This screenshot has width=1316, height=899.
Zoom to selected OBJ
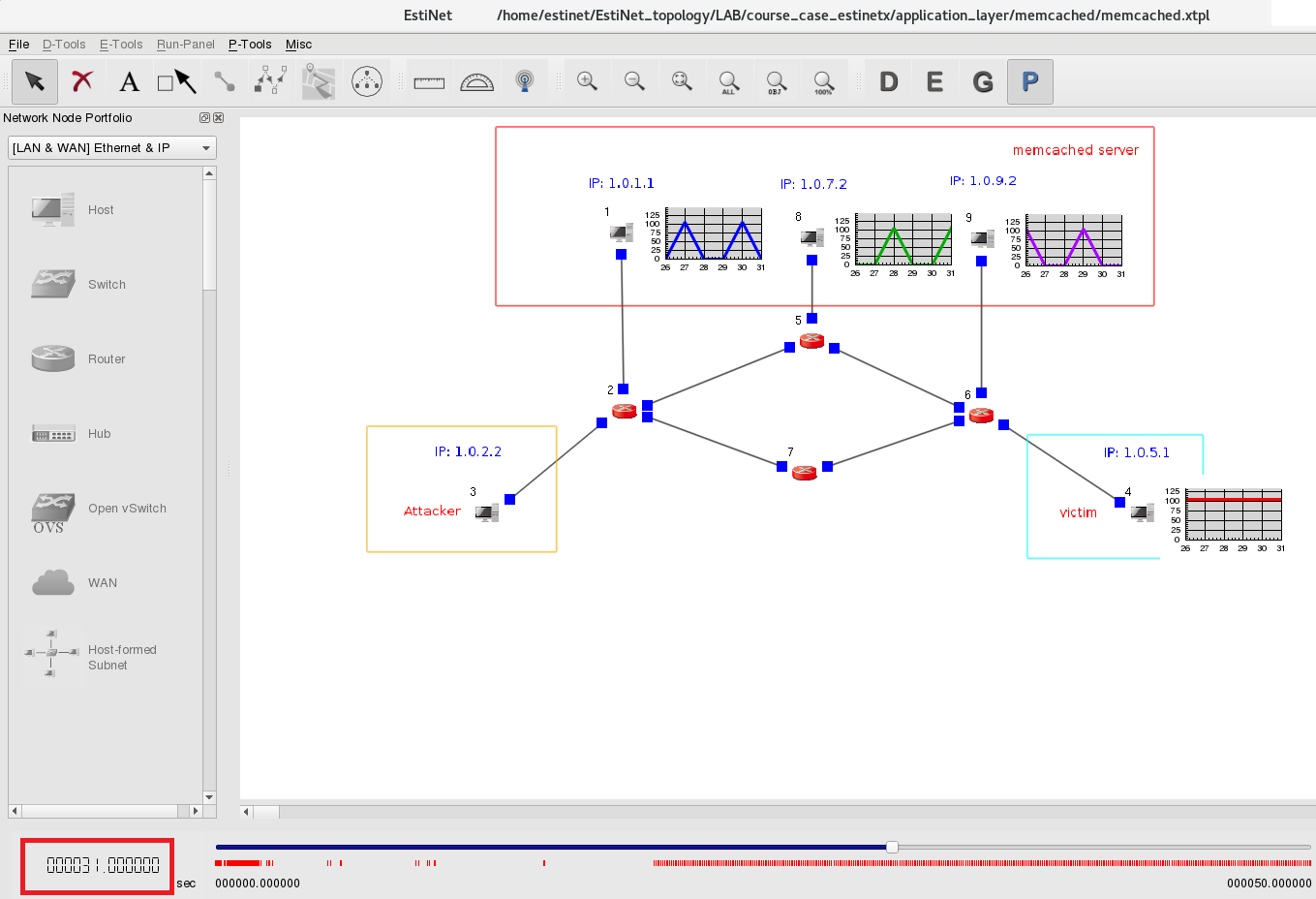(776, 81)
